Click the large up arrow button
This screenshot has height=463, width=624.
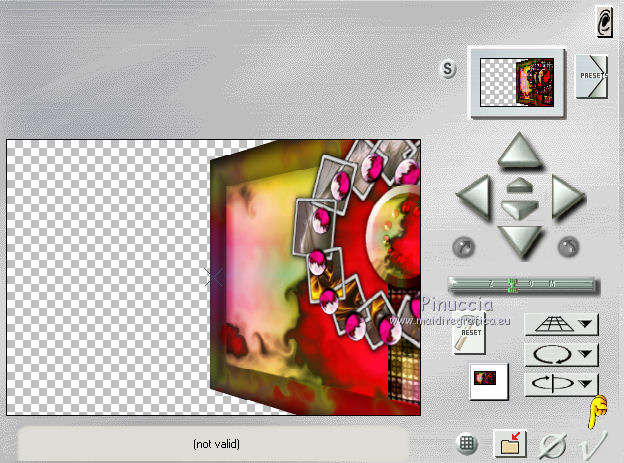click(520, 151)
